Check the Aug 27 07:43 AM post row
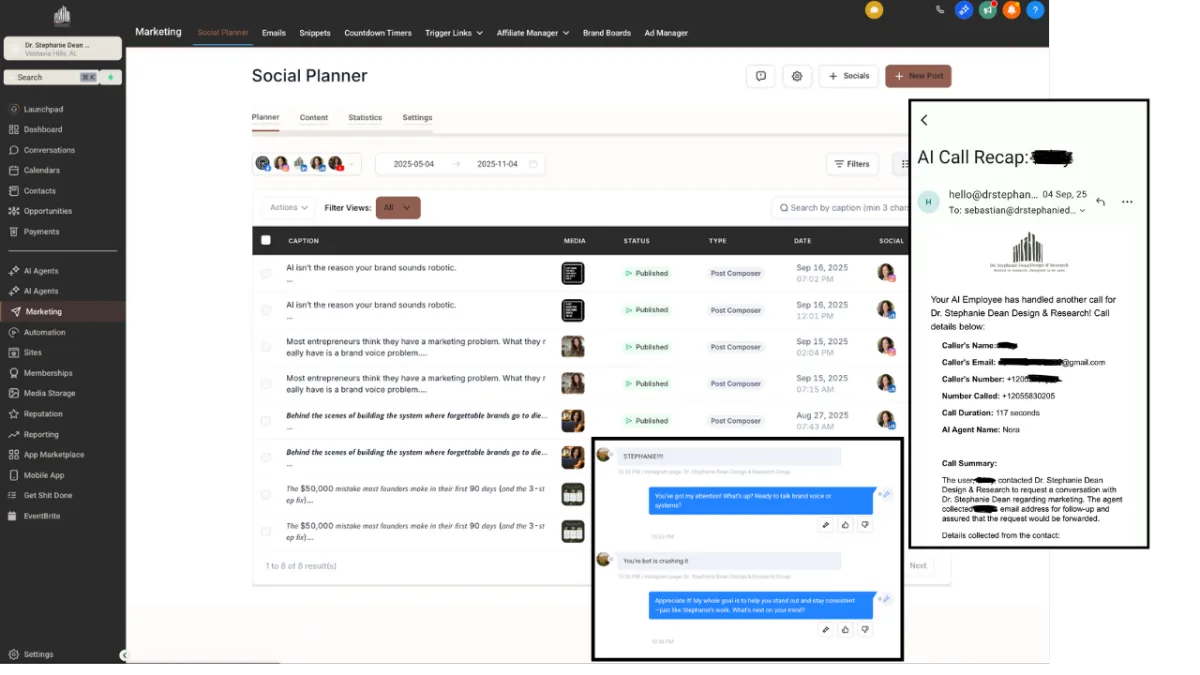Image resolution: width=1200 pixels, height=675 pixels. click(266, 420)
